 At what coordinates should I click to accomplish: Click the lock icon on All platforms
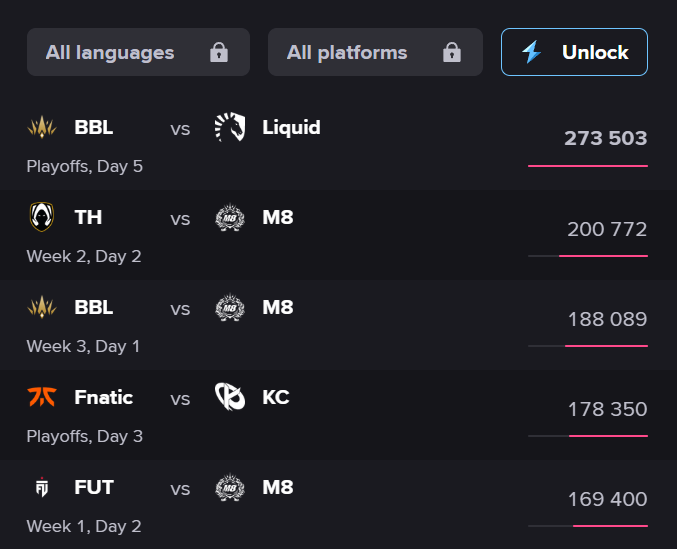tap(452, 53)
